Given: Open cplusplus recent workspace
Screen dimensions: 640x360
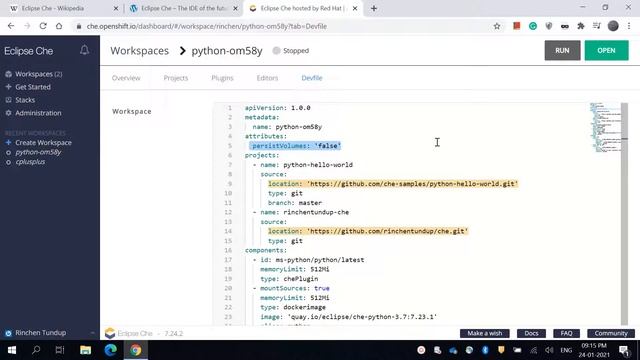Looking at the screenshot, I should coord(30,162).
